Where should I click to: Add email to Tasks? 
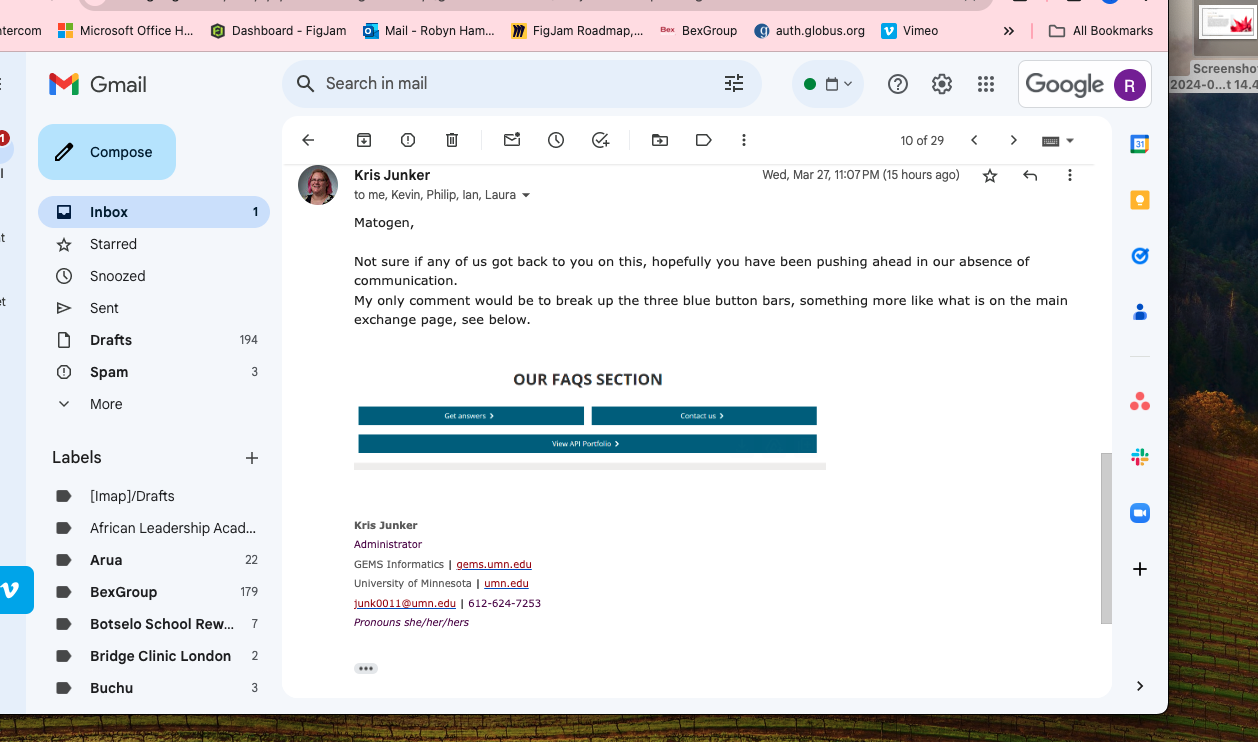point(600,141)
